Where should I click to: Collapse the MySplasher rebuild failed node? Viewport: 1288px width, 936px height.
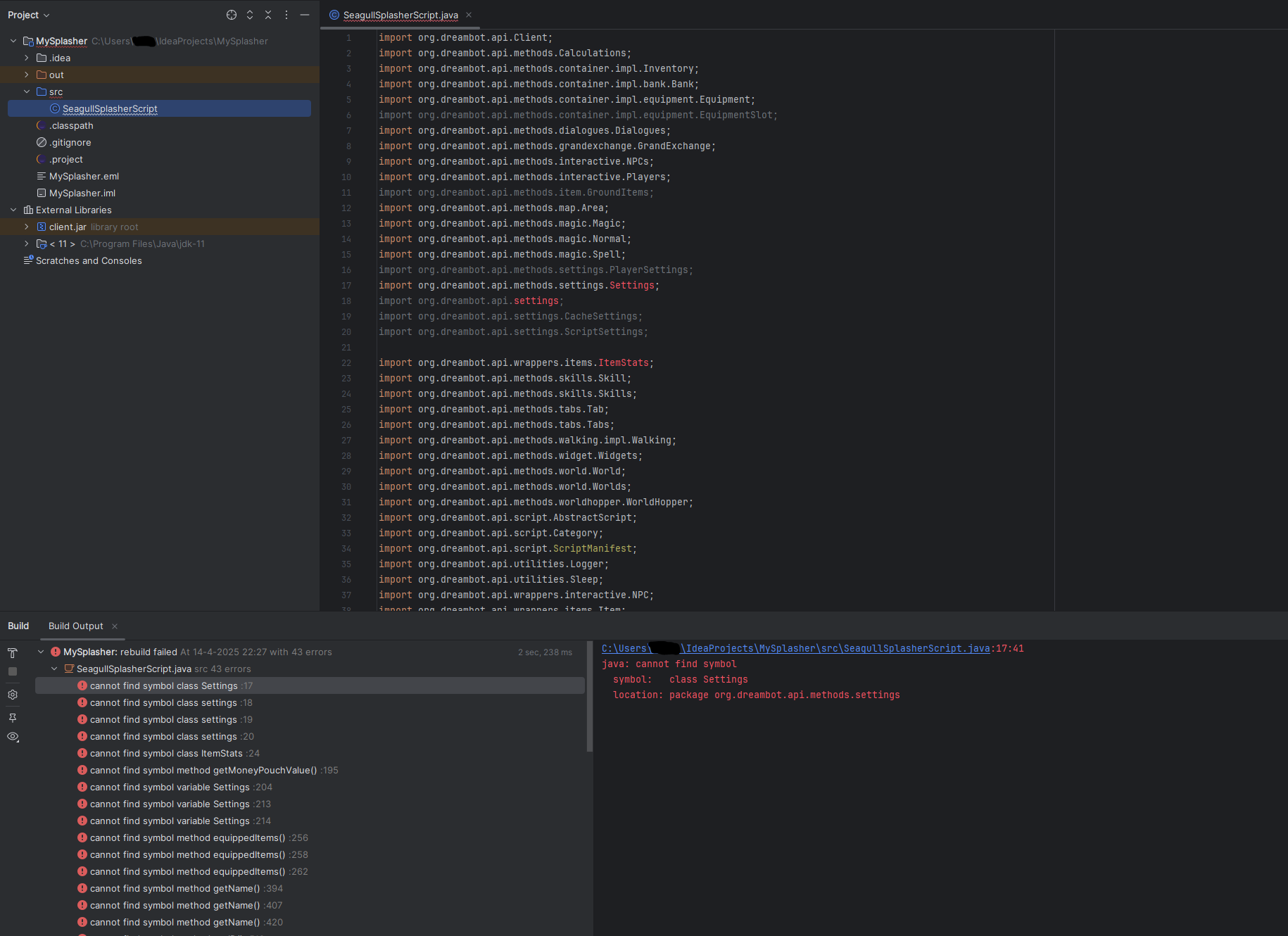pyautogui.click(x=41, y=652)
